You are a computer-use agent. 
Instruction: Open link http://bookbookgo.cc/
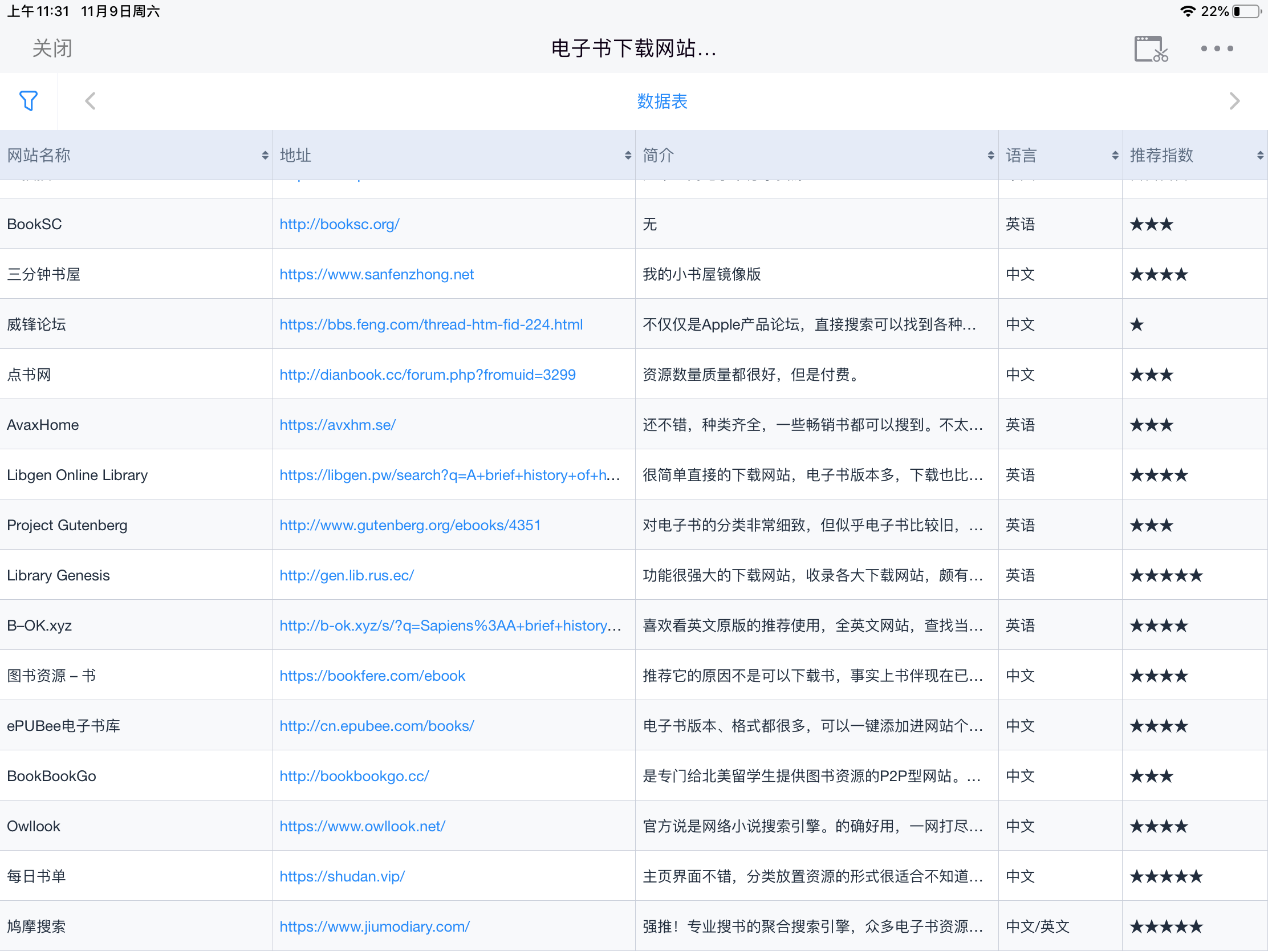tap(355, 776)
